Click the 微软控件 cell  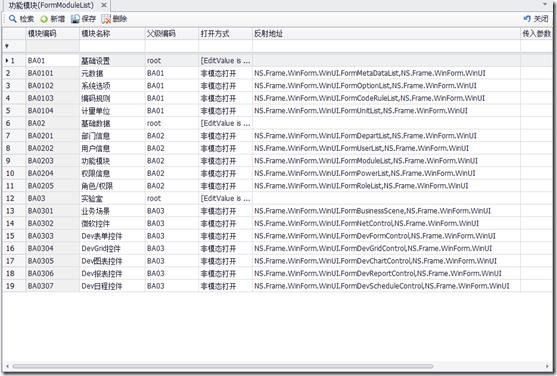pos(112,224)
